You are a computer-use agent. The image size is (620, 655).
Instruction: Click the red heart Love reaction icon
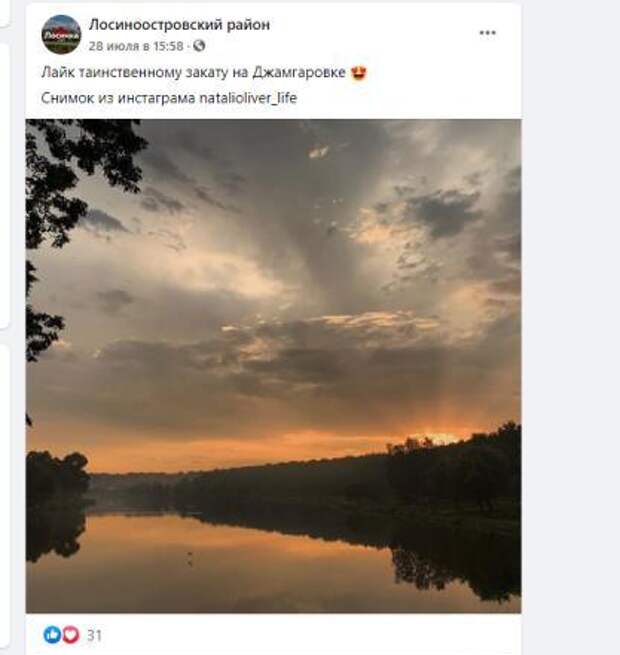point(70,635)
